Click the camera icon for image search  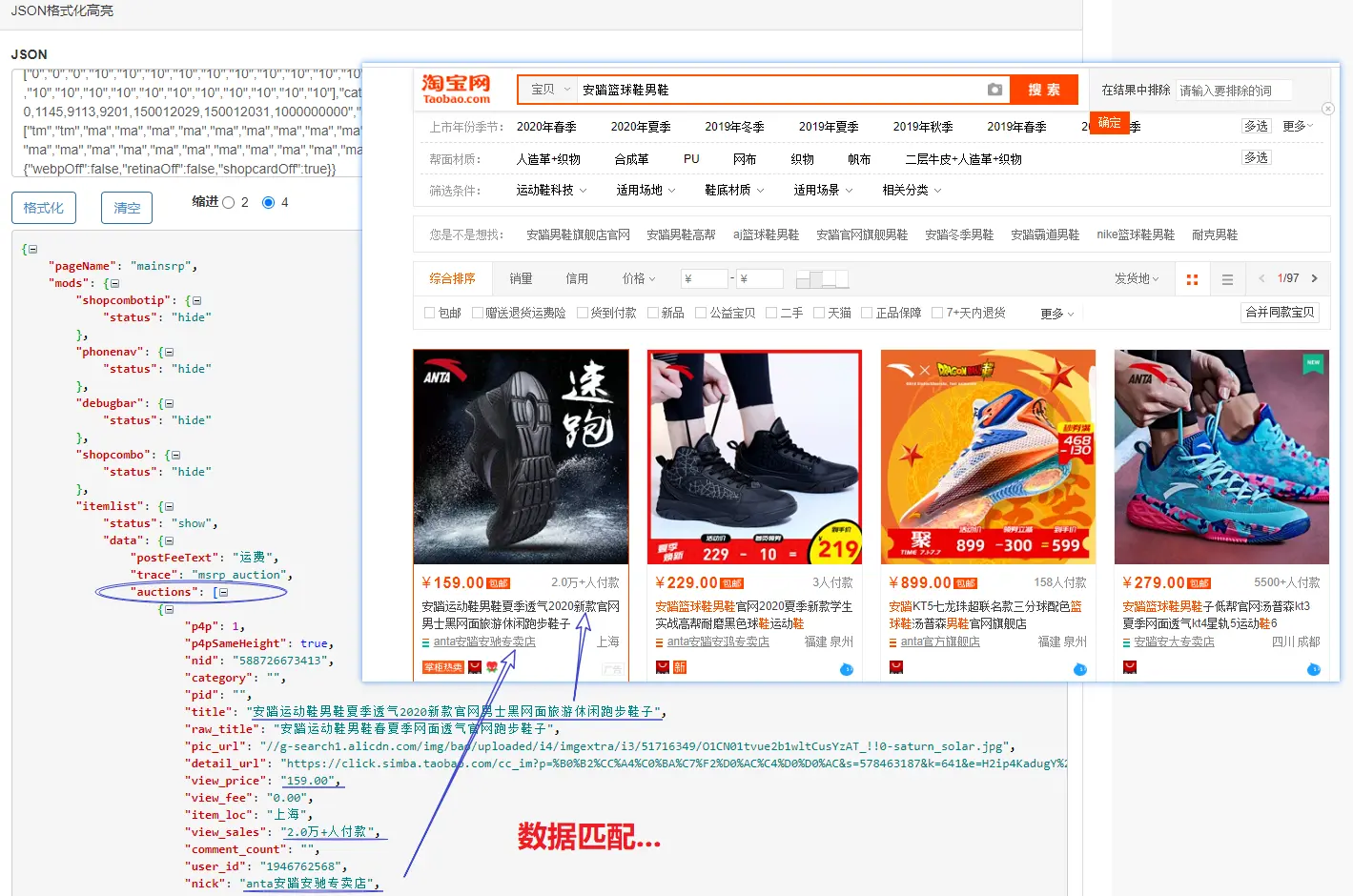coord(995,89)
